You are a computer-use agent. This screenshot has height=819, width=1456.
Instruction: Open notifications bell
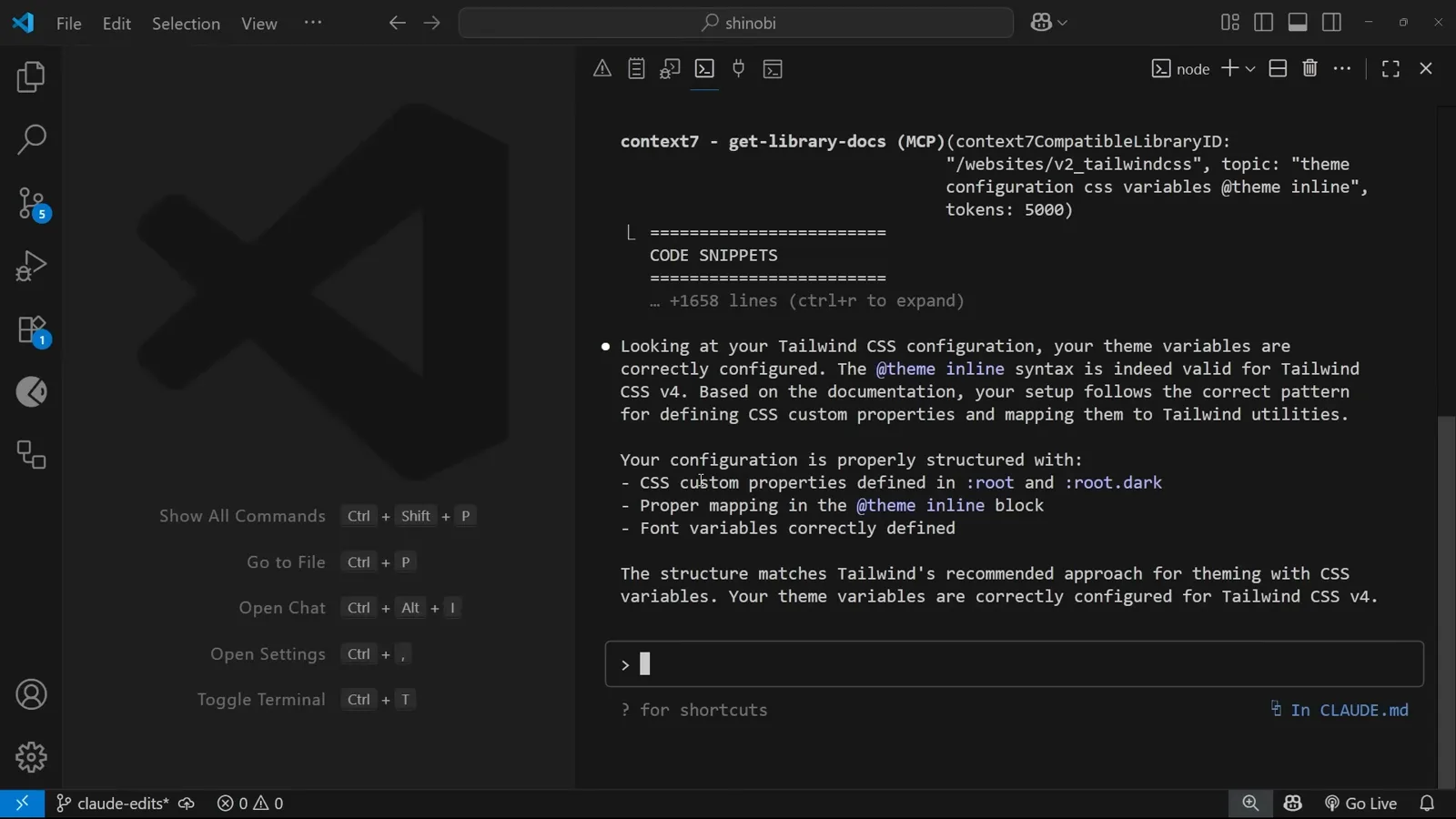pos(1427,804)
